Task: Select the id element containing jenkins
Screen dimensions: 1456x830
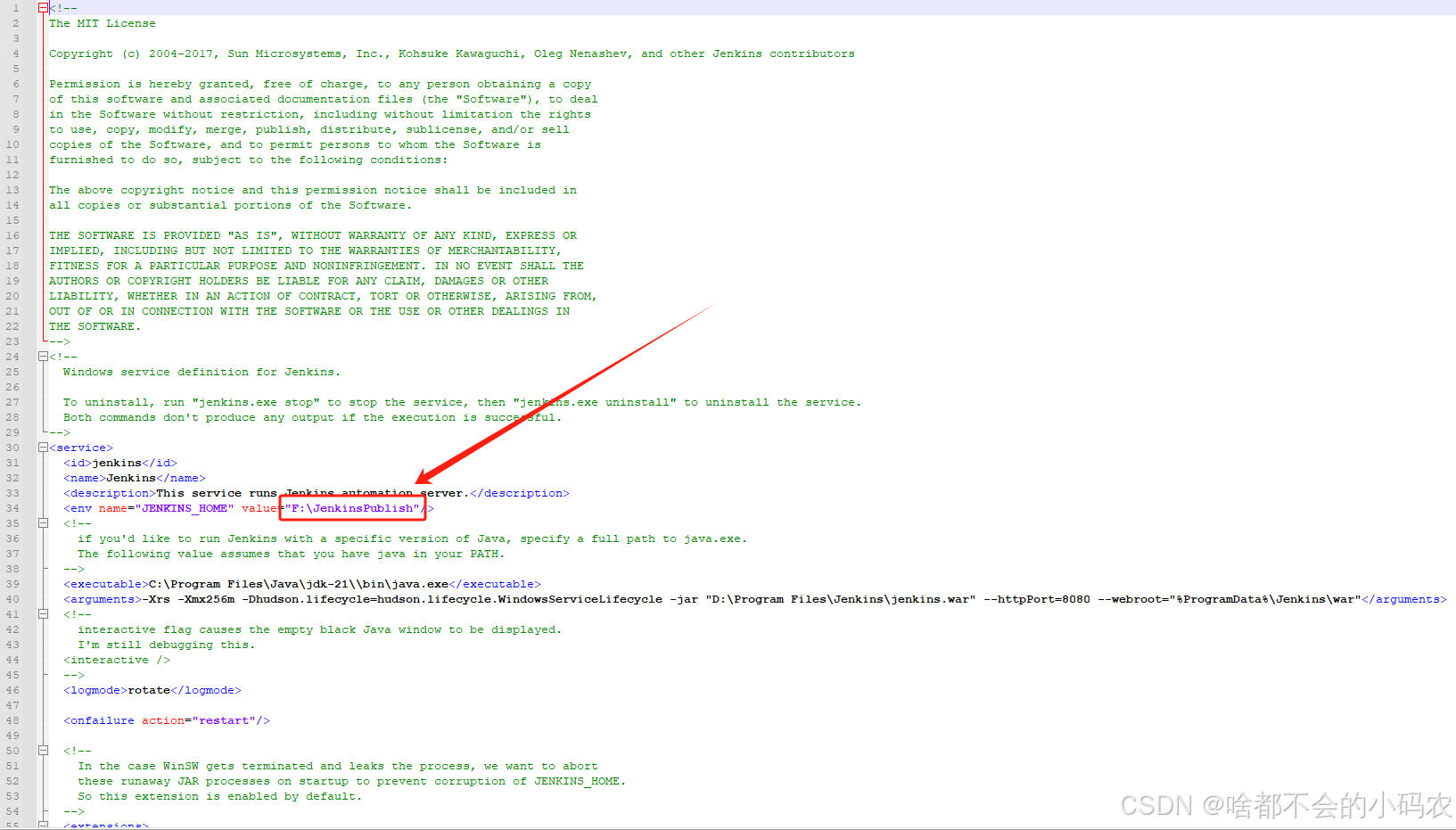Action: 118,463
